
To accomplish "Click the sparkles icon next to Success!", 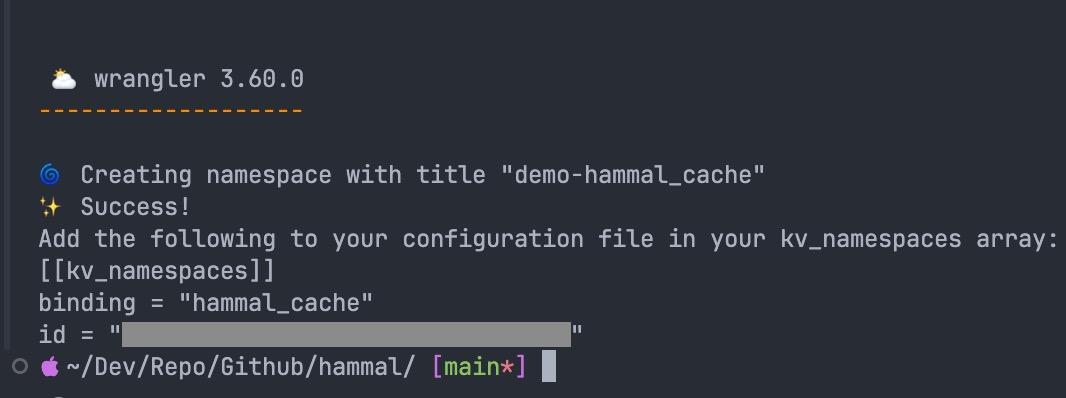I will click(50, 207).
